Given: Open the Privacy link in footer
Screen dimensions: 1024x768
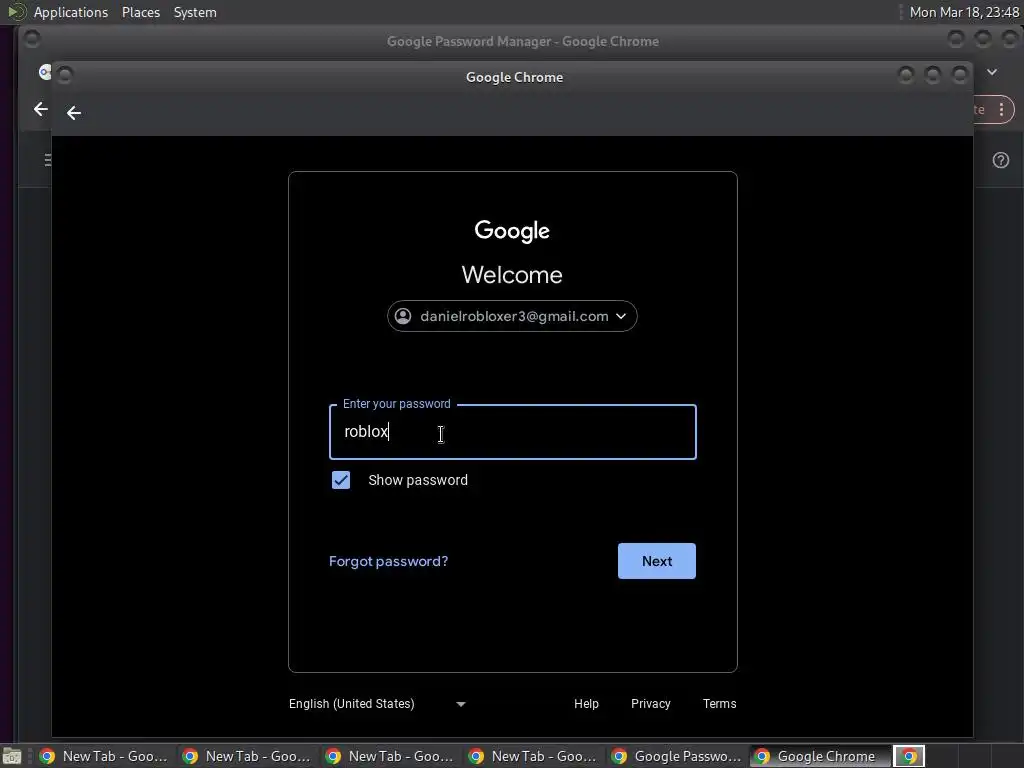Looking at the screenshot, I should (x=650, y=703).
